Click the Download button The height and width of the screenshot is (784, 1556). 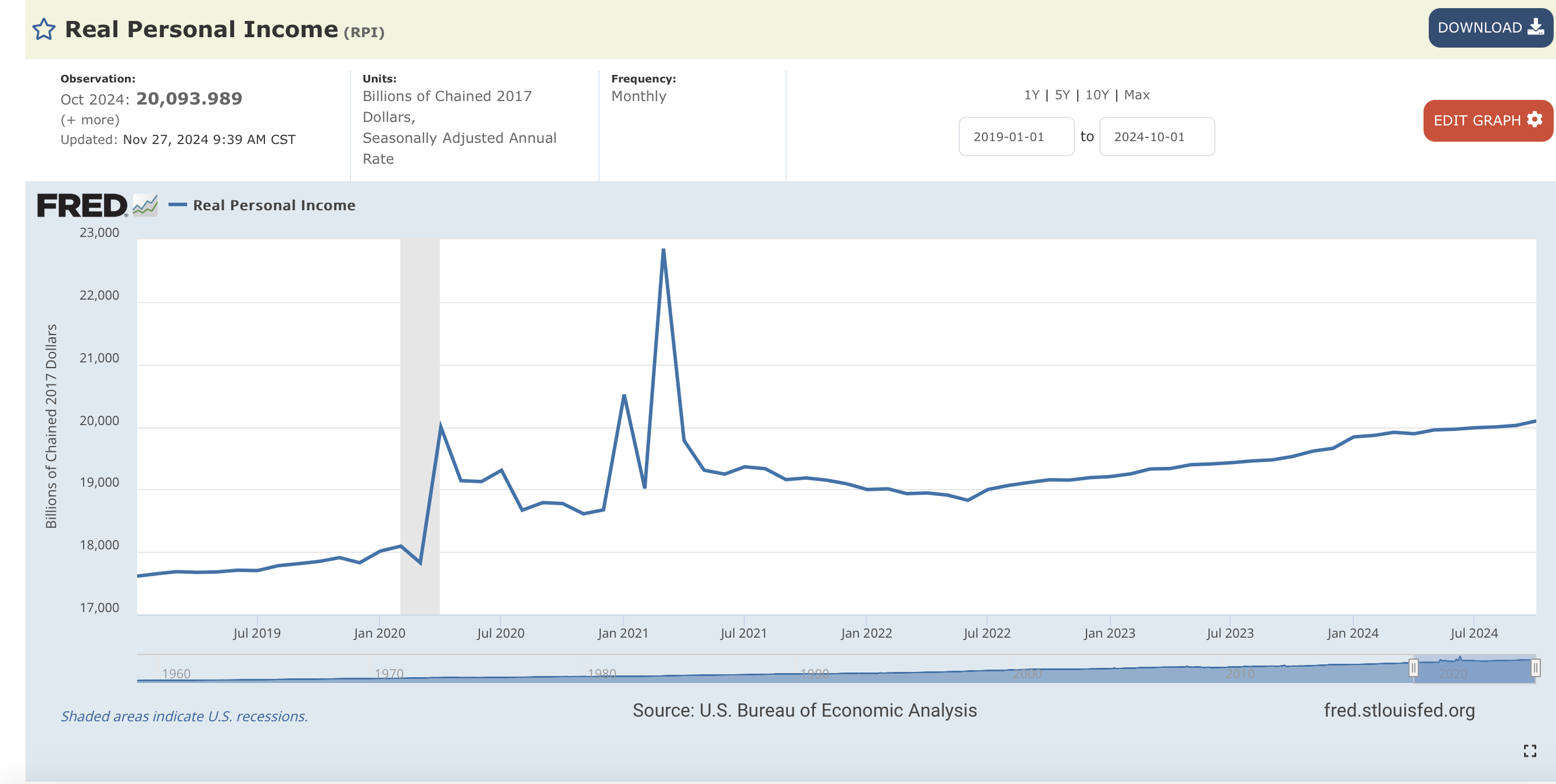point(1490,28)
